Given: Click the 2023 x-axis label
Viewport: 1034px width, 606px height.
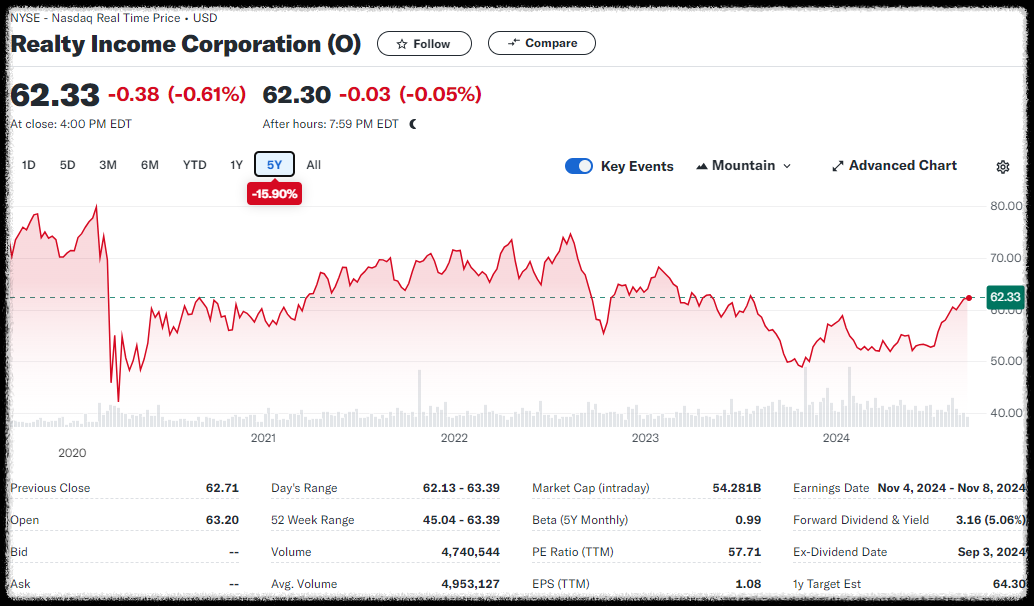Looking at the screenshot, I should click(645, 438).
